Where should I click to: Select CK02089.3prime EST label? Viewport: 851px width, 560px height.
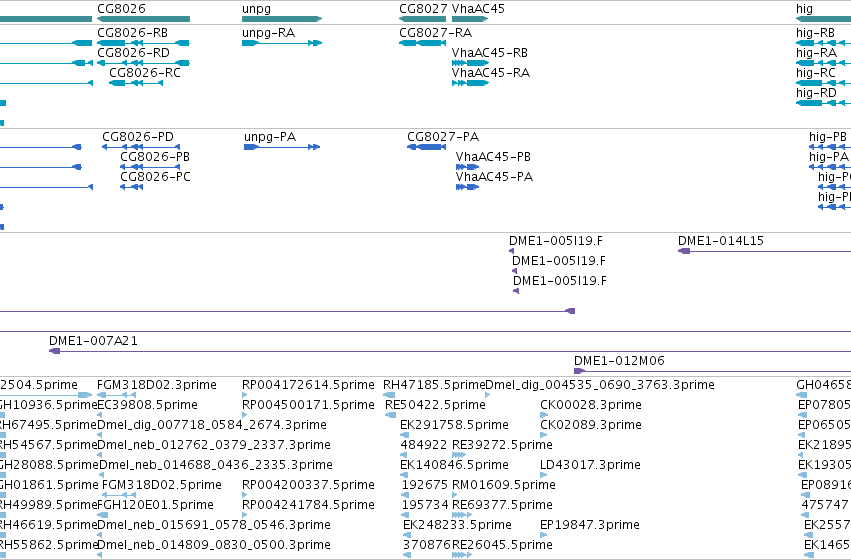click(591, 425)
